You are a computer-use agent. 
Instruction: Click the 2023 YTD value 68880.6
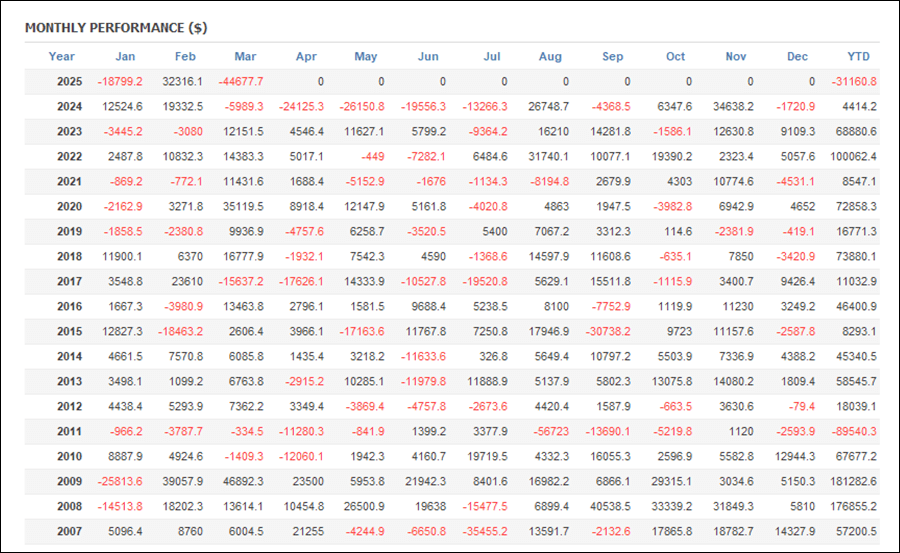click(856, 132)
